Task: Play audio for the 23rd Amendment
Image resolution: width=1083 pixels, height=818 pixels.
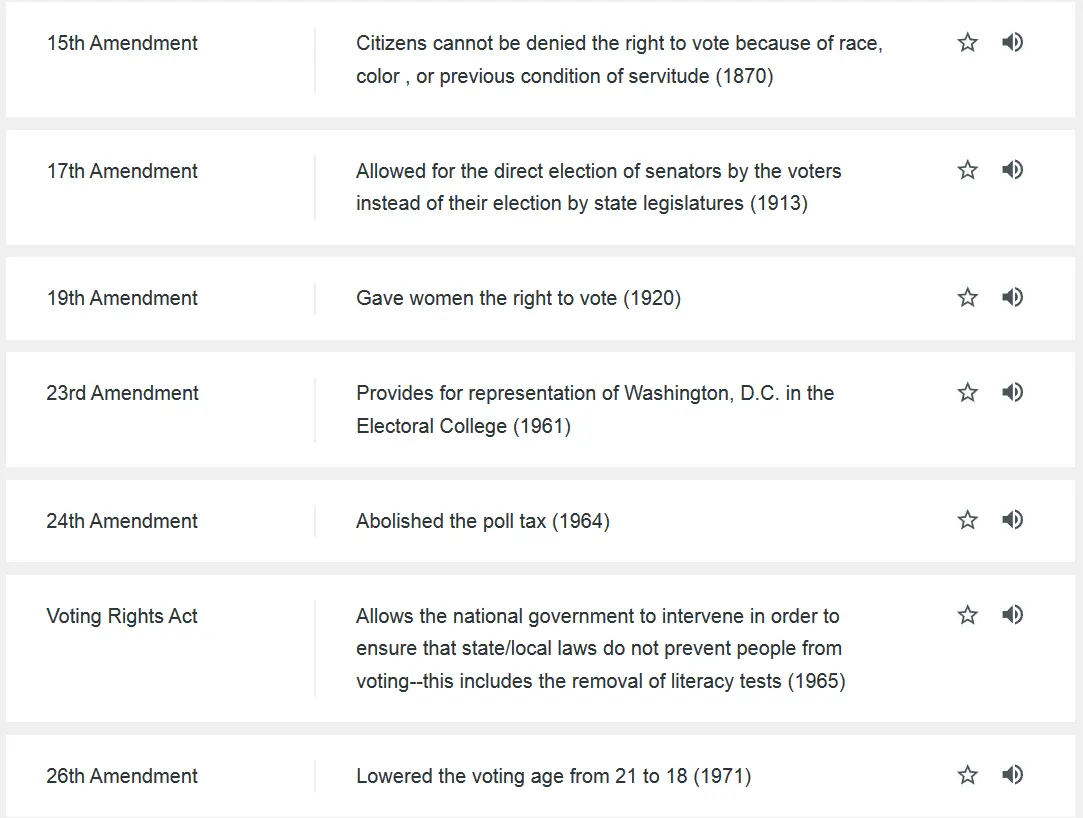Action: coord(1012,392)
